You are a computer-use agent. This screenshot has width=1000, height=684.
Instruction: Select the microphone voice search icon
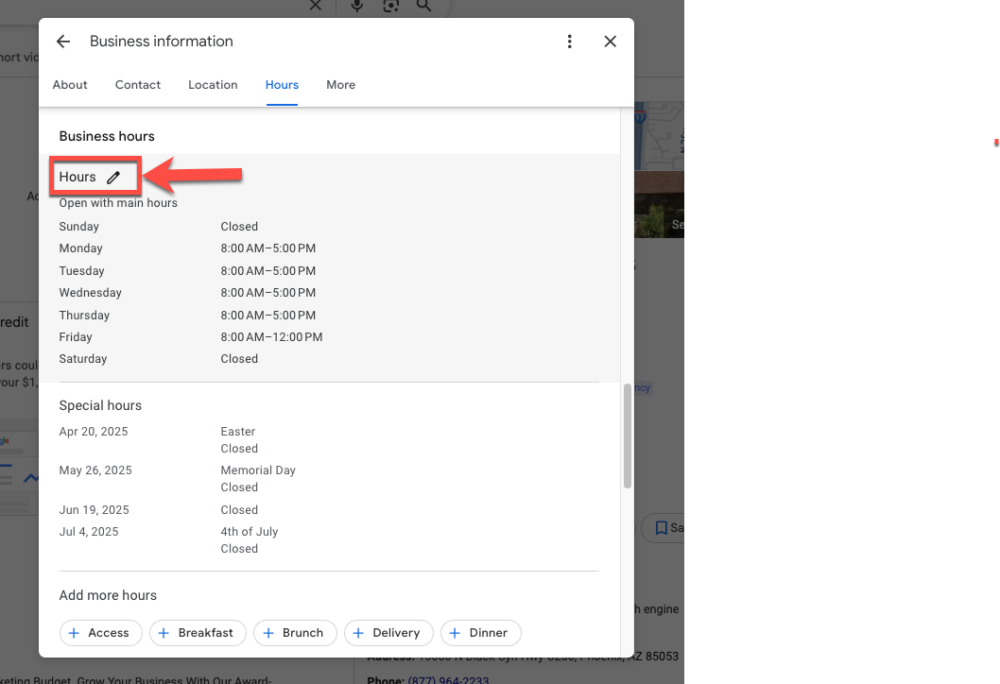pyautogui.click(x=357, y=6)
